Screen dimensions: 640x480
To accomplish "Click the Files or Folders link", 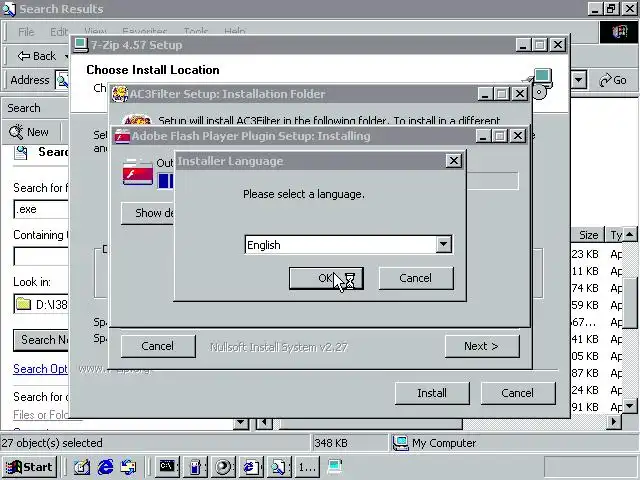I will point(40,415).
